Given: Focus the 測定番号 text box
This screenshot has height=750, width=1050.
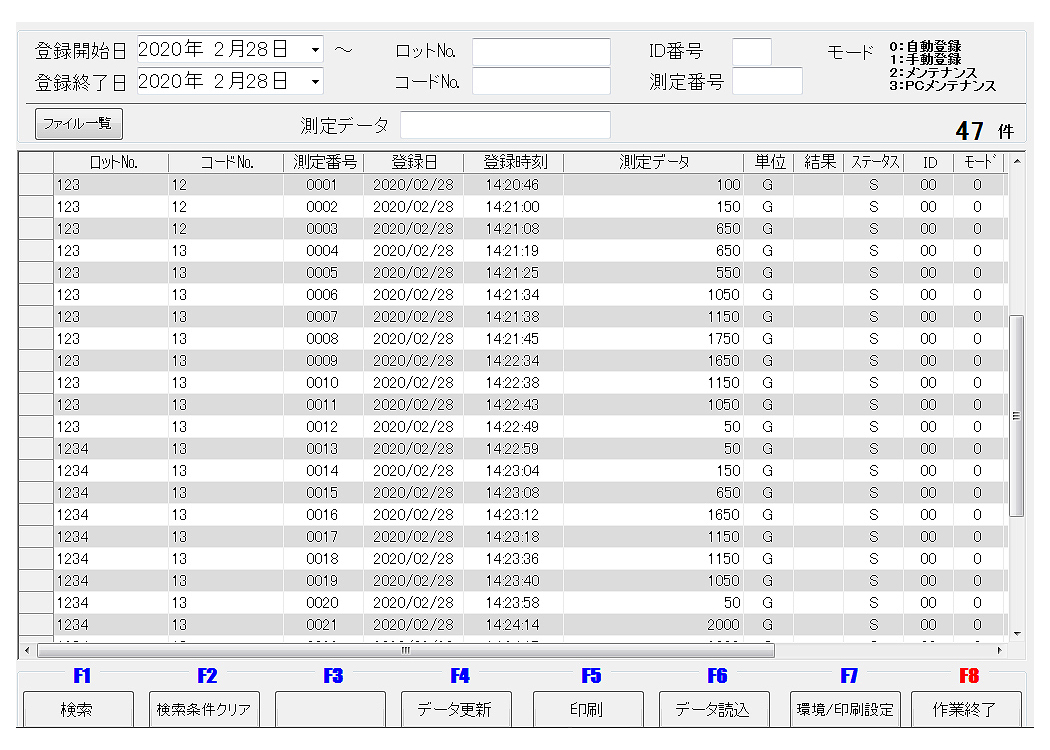Looking at the screenshot, I should click(x=767, y=81).
